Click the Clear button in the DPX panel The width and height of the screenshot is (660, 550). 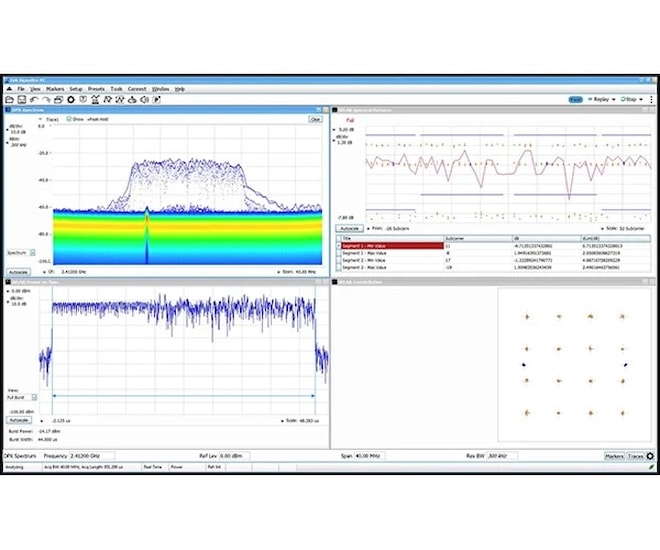[x=314, y=118]
